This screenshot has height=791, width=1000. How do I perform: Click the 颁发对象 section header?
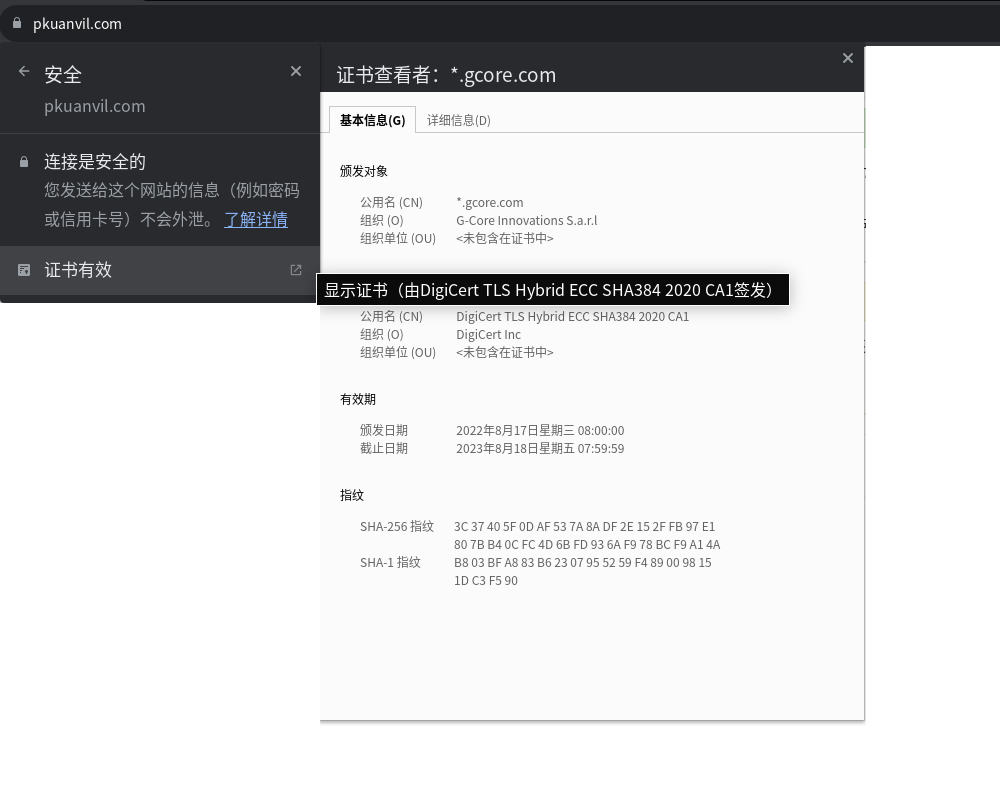364,170
